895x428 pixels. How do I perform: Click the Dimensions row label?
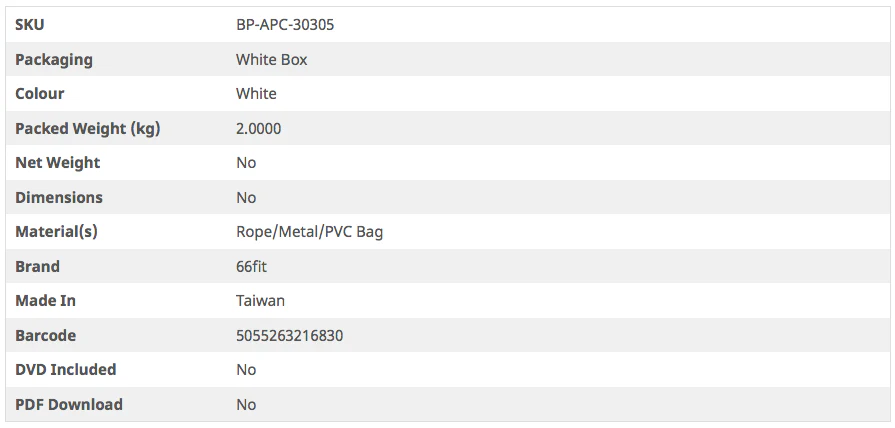point(59,198)
